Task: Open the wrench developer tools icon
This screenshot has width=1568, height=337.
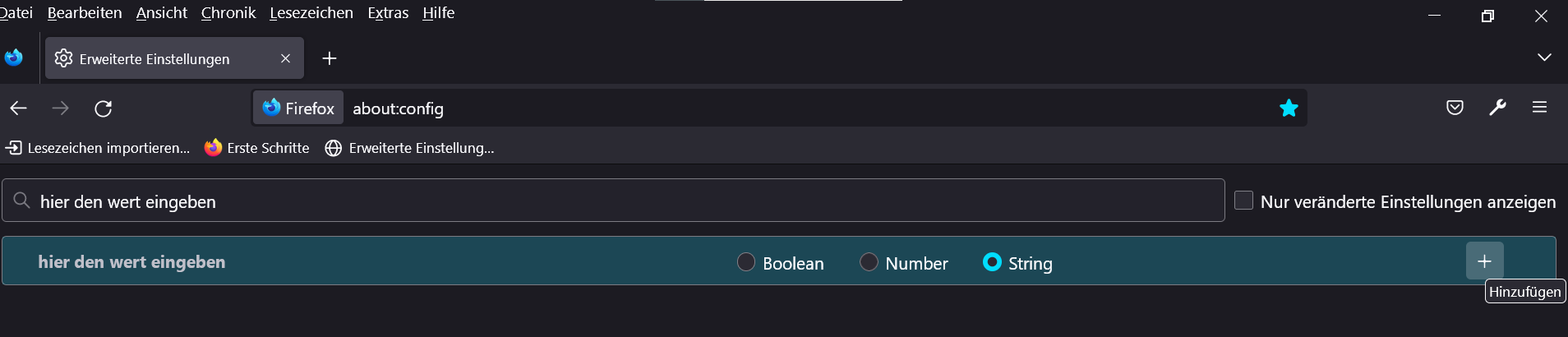Action: click(1497, 108)
